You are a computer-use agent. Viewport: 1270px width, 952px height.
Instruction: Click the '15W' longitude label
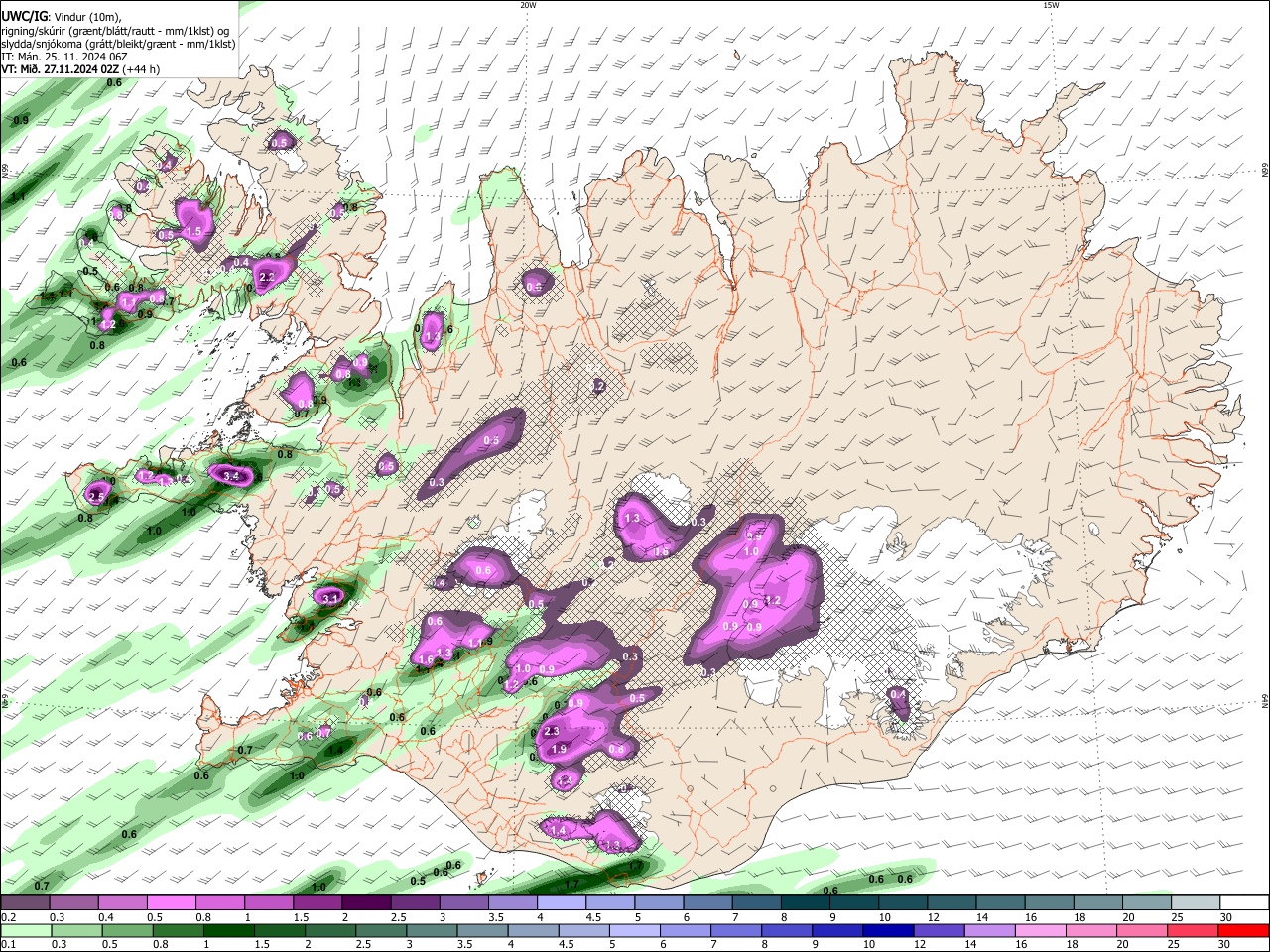(1051, 6)
